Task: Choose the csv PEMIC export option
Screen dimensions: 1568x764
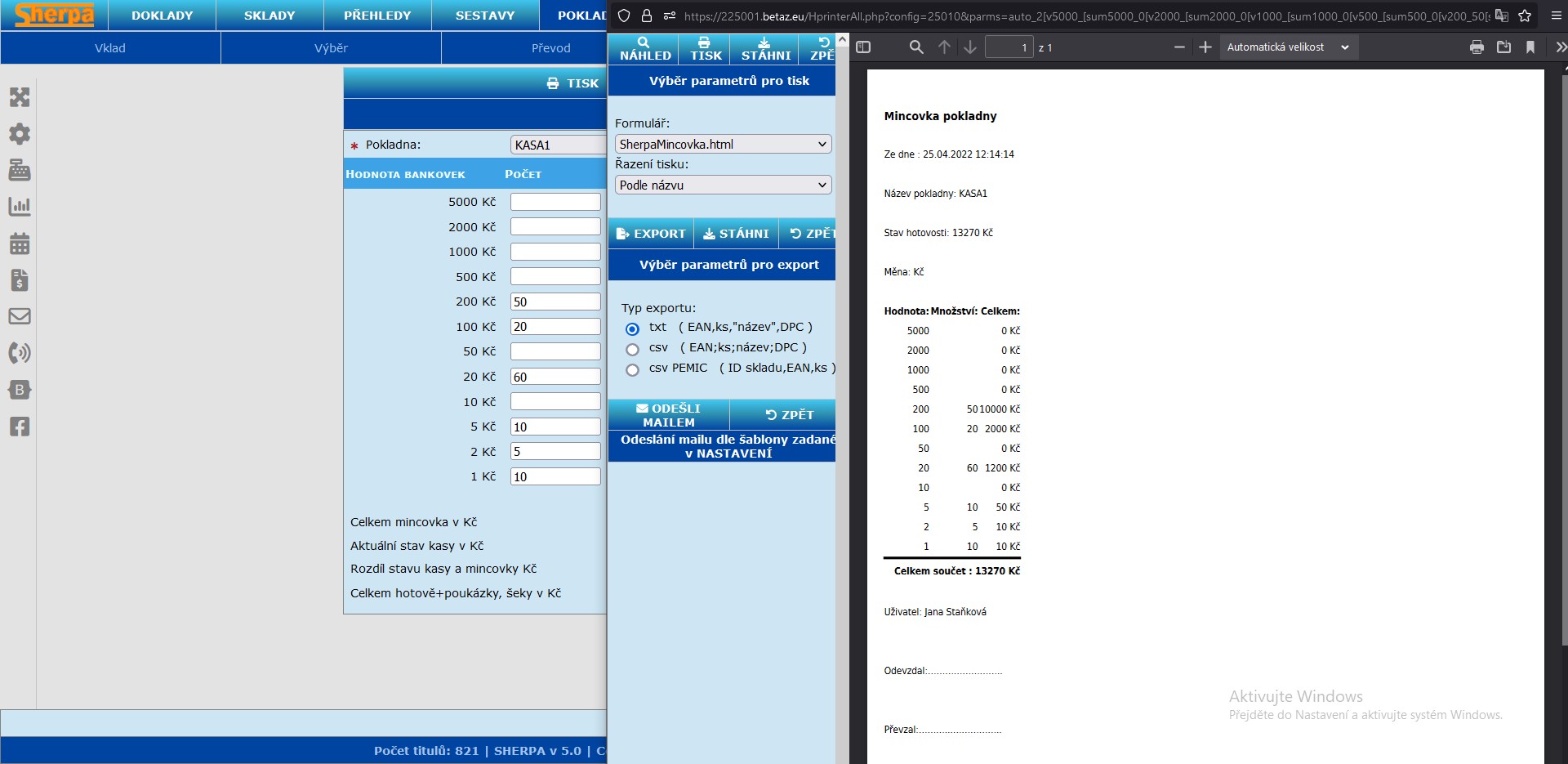Action: point(632,370)
